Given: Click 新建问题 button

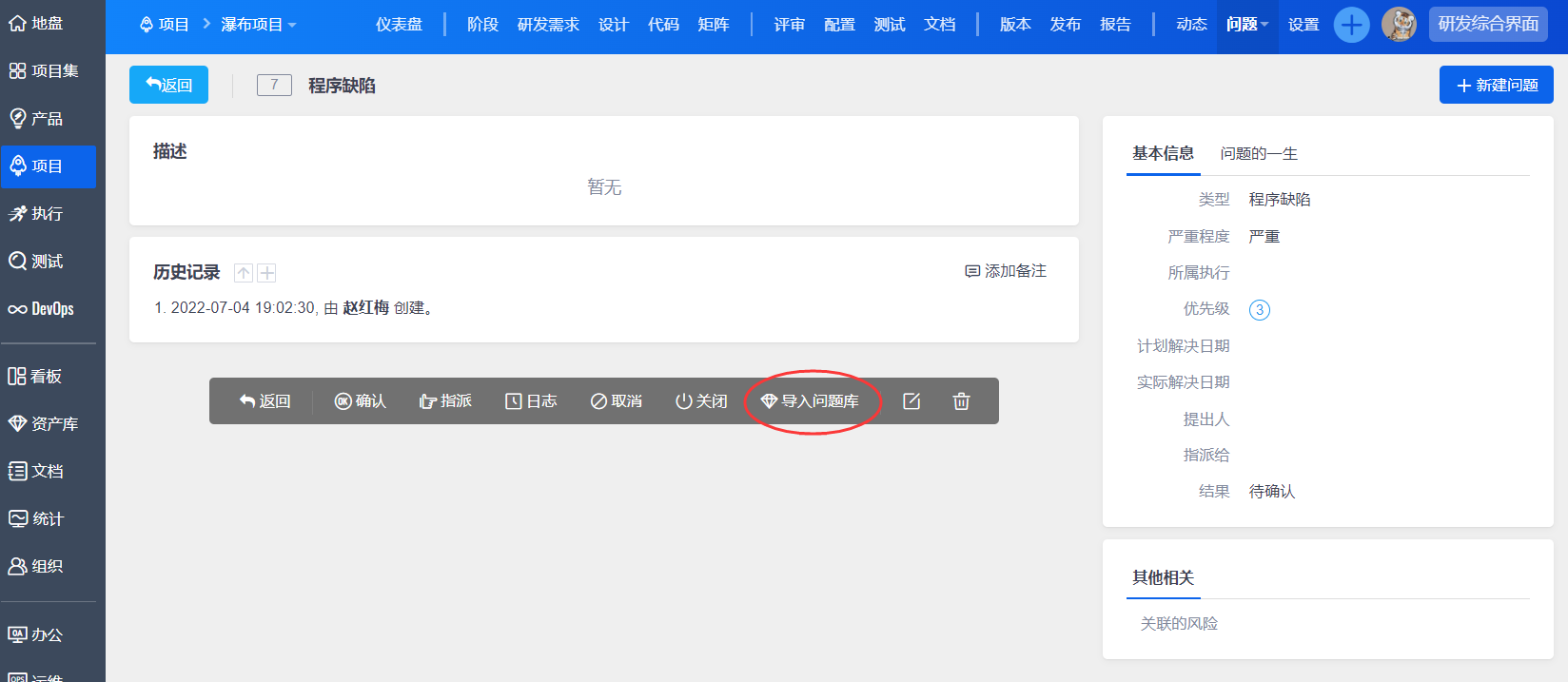Looking at the screenshot, I should coord(1497,86).
